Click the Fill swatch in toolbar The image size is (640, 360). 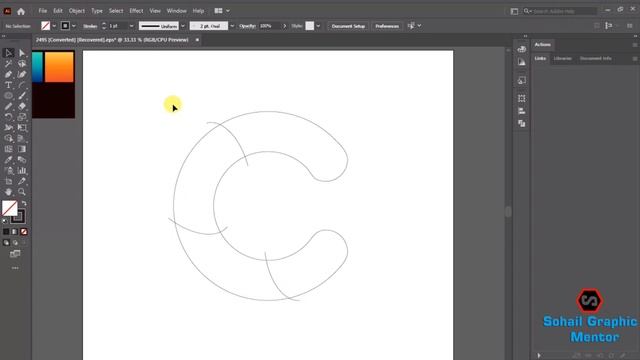pyautogui.click(x=9, y=208)
